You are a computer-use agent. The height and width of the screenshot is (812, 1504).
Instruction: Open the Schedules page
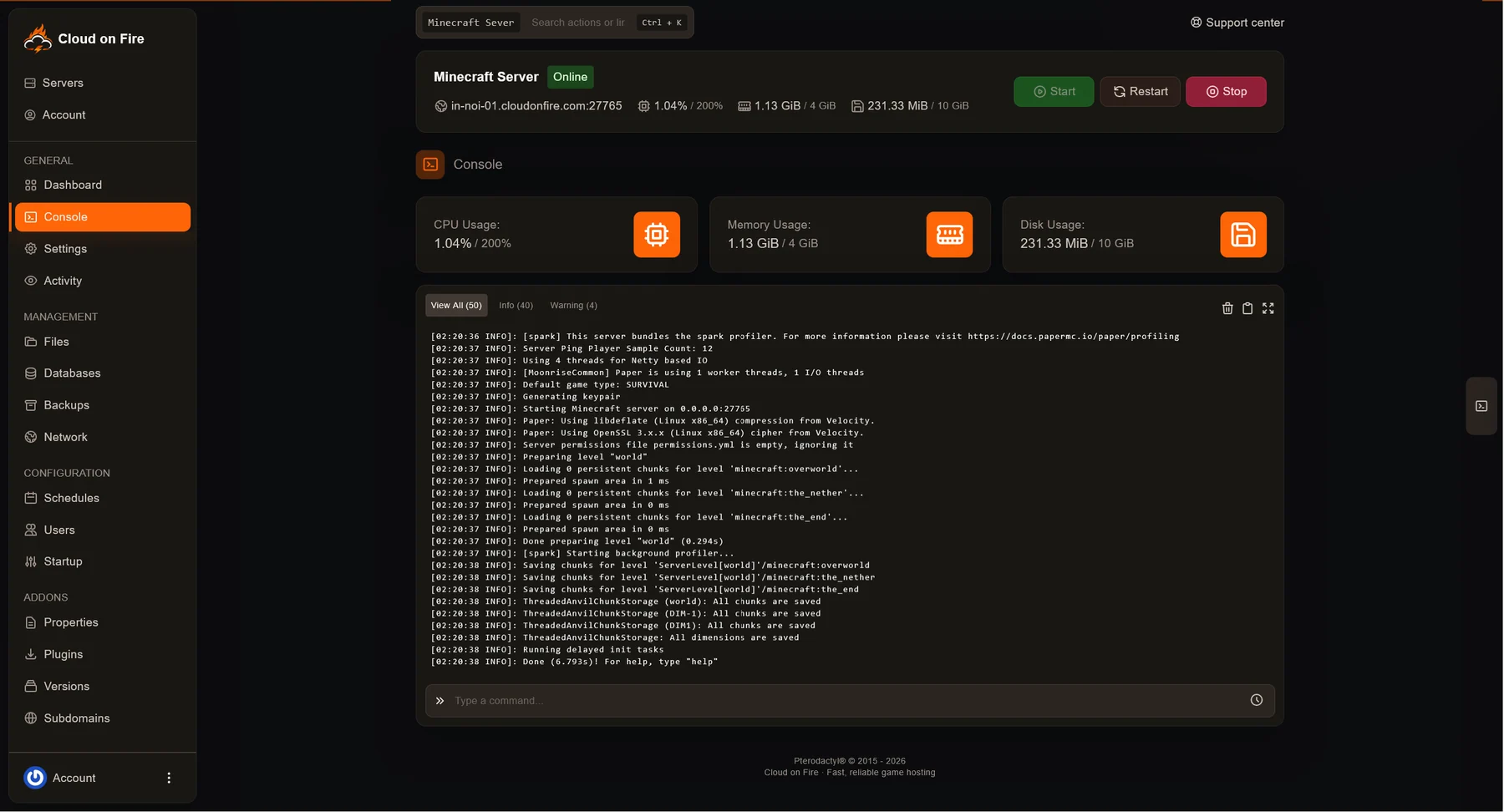point(103,498)
